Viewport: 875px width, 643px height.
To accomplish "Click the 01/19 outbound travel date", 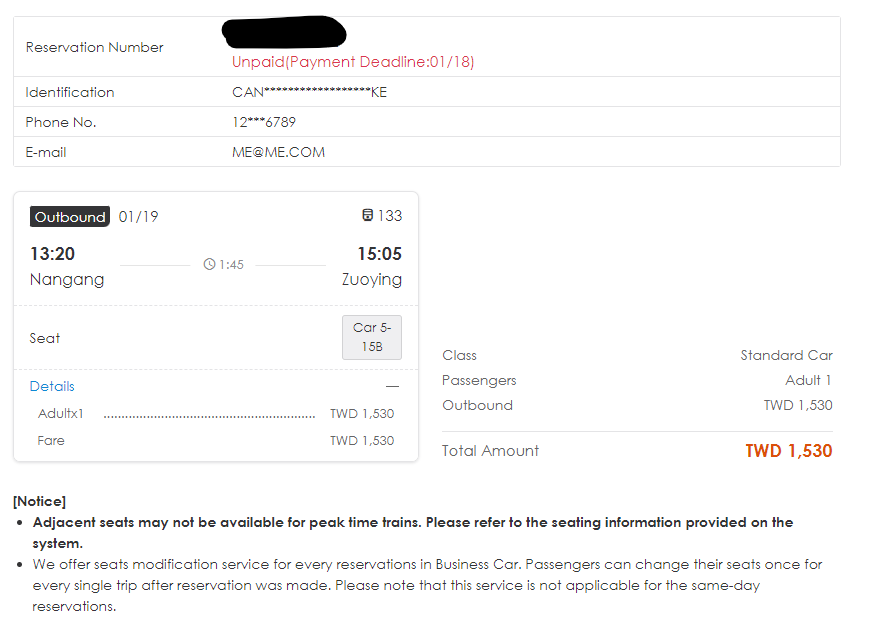I will [x=138, y=216].
